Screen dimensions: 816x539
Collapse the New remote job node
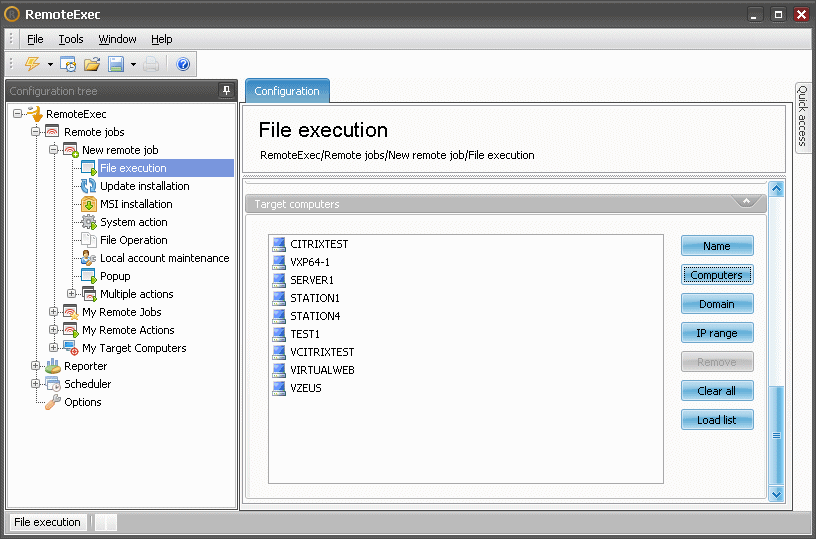tap(54, 150)
